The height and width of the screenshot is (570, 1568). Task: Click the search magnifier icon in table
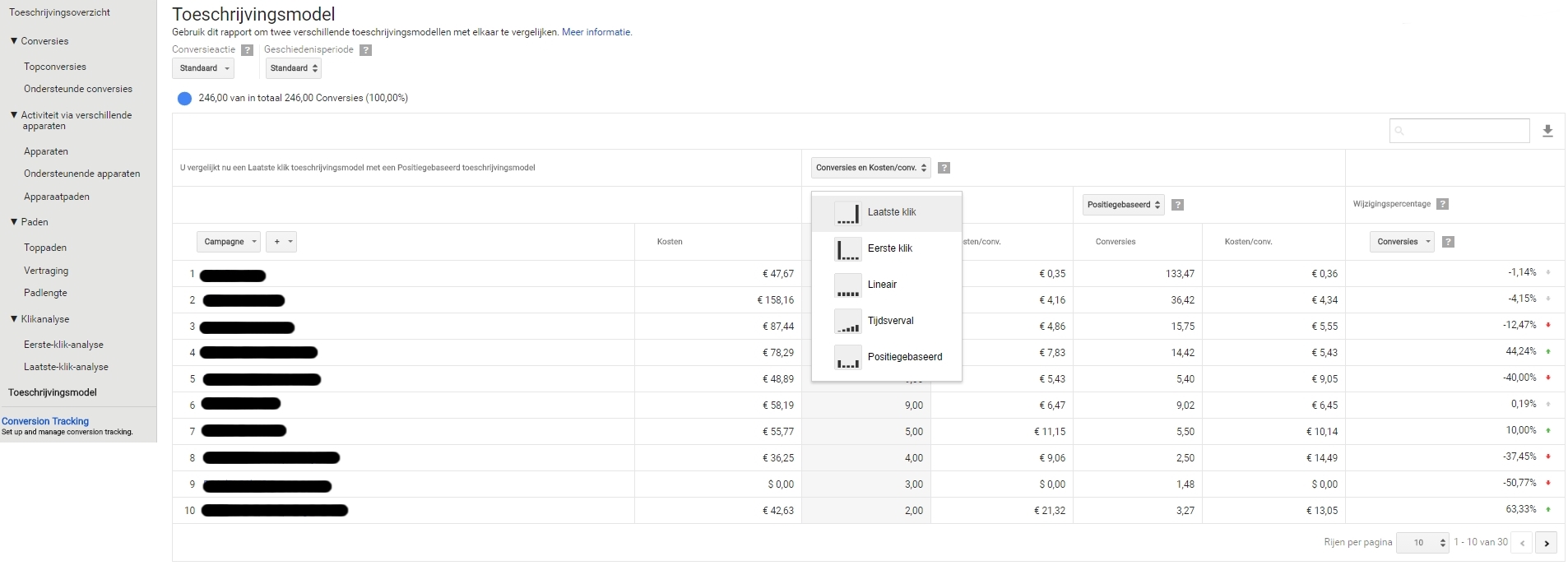point(1399,131)
